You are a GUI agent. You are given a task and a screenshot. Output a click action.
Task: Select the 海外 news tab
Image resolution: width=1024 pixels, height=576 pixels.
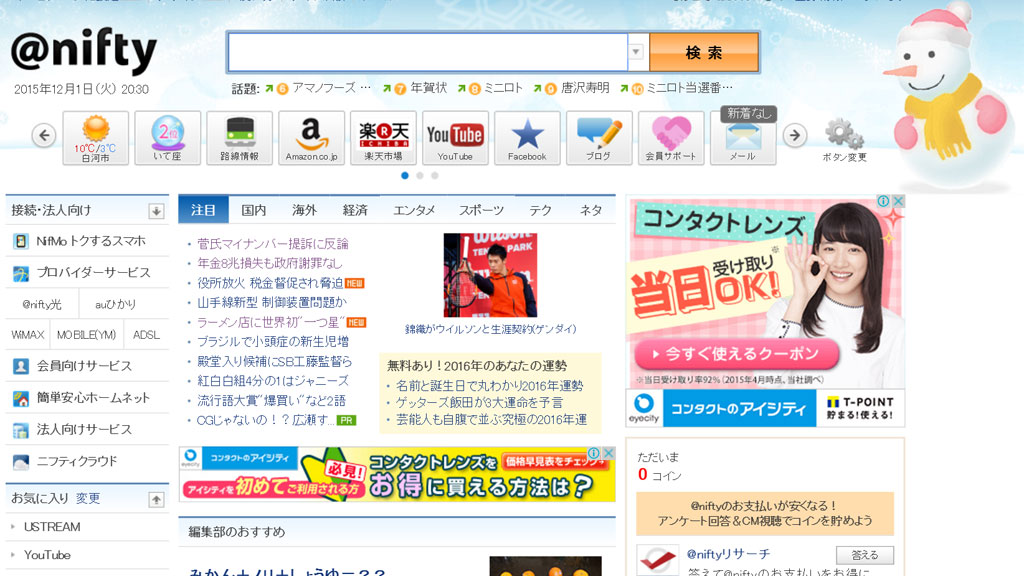pyautogui.click(x=304, y=210)
